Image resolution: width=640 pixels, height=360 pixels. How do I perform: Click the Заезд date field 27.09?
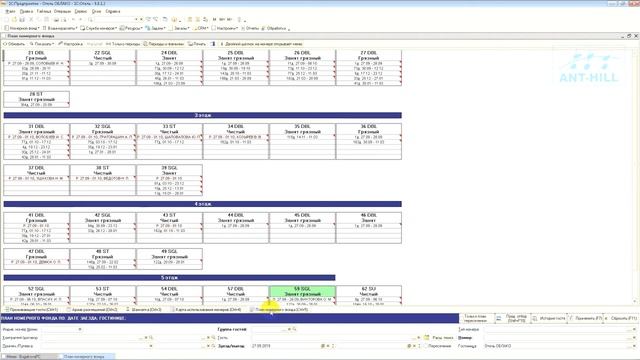point(285,346)
